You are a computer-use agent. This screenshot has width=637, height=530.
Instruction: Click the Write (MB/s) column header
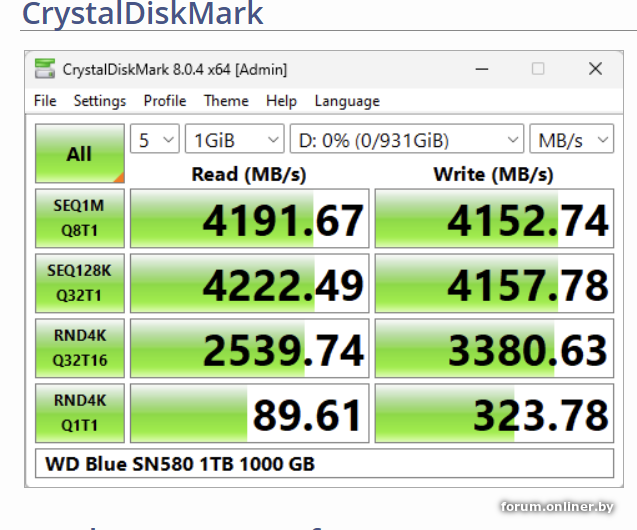point(494,175)
